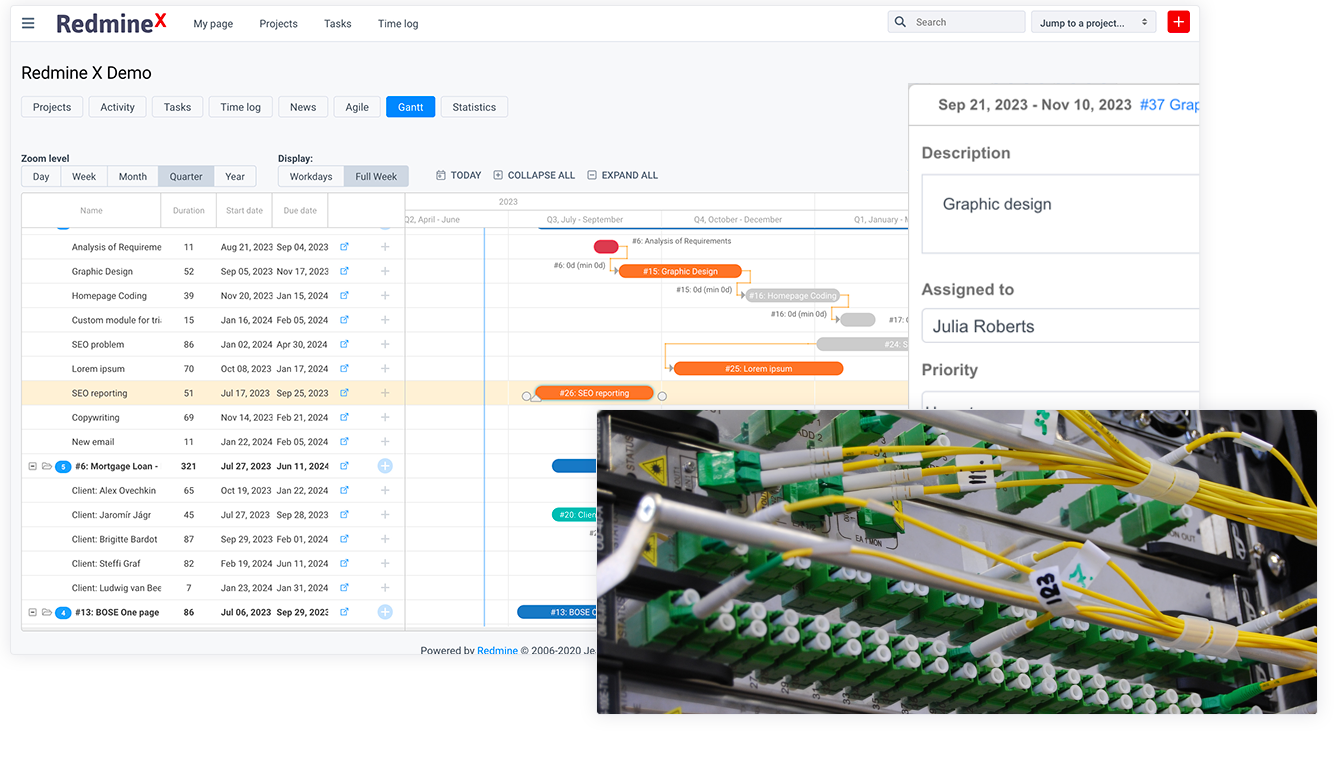Open the Redmine footer link
This screenshot has width=1336, height=778.
497,651
